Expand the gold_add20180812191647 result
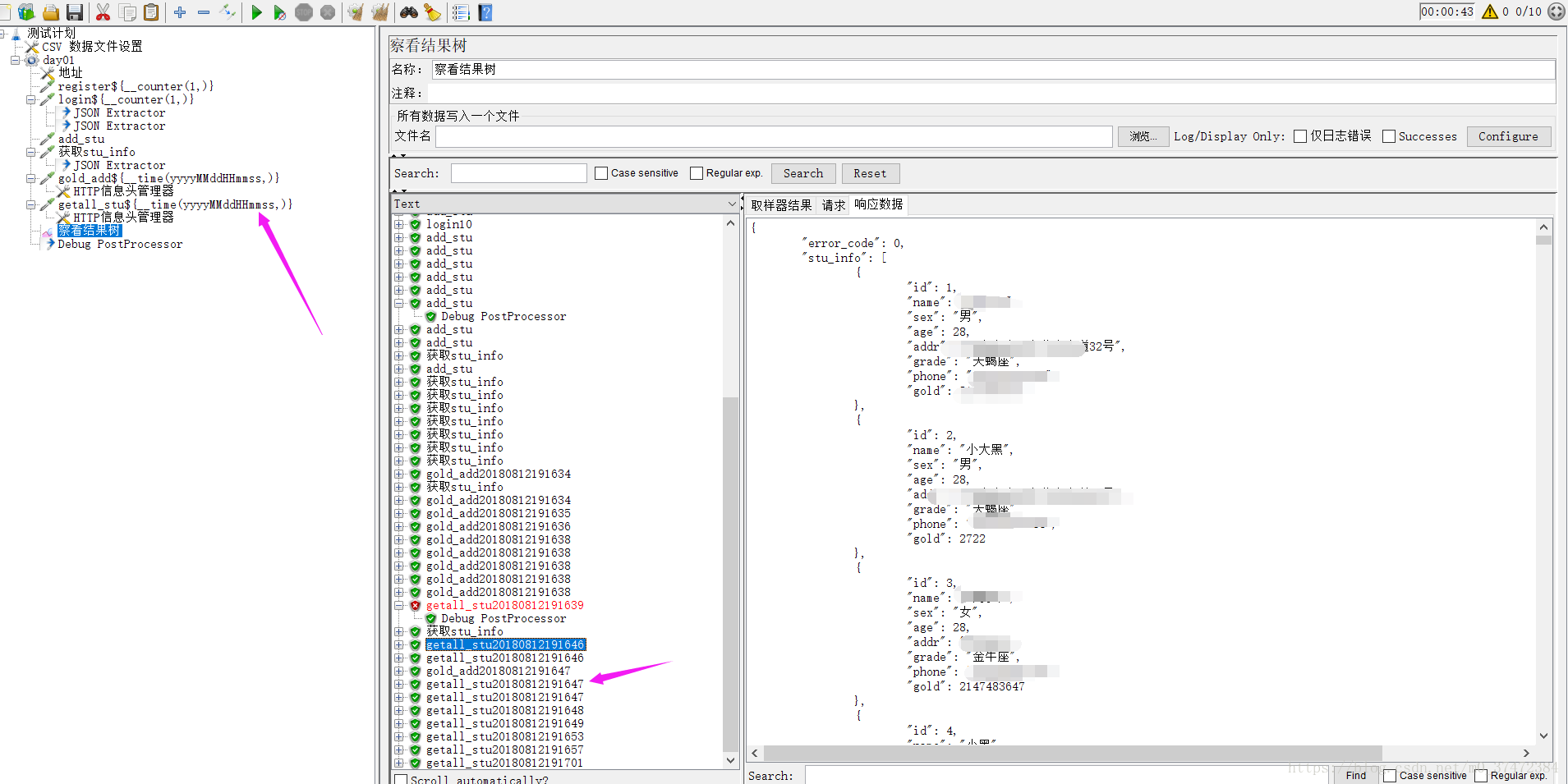 (399, 672)
